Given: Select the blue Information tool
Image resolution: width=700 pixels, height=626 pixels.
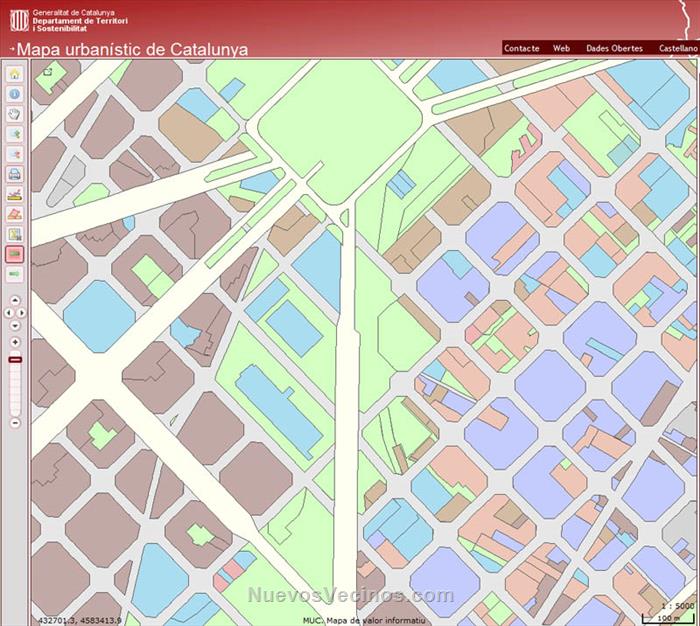Looking at the screenshot, I should [15, 94].
